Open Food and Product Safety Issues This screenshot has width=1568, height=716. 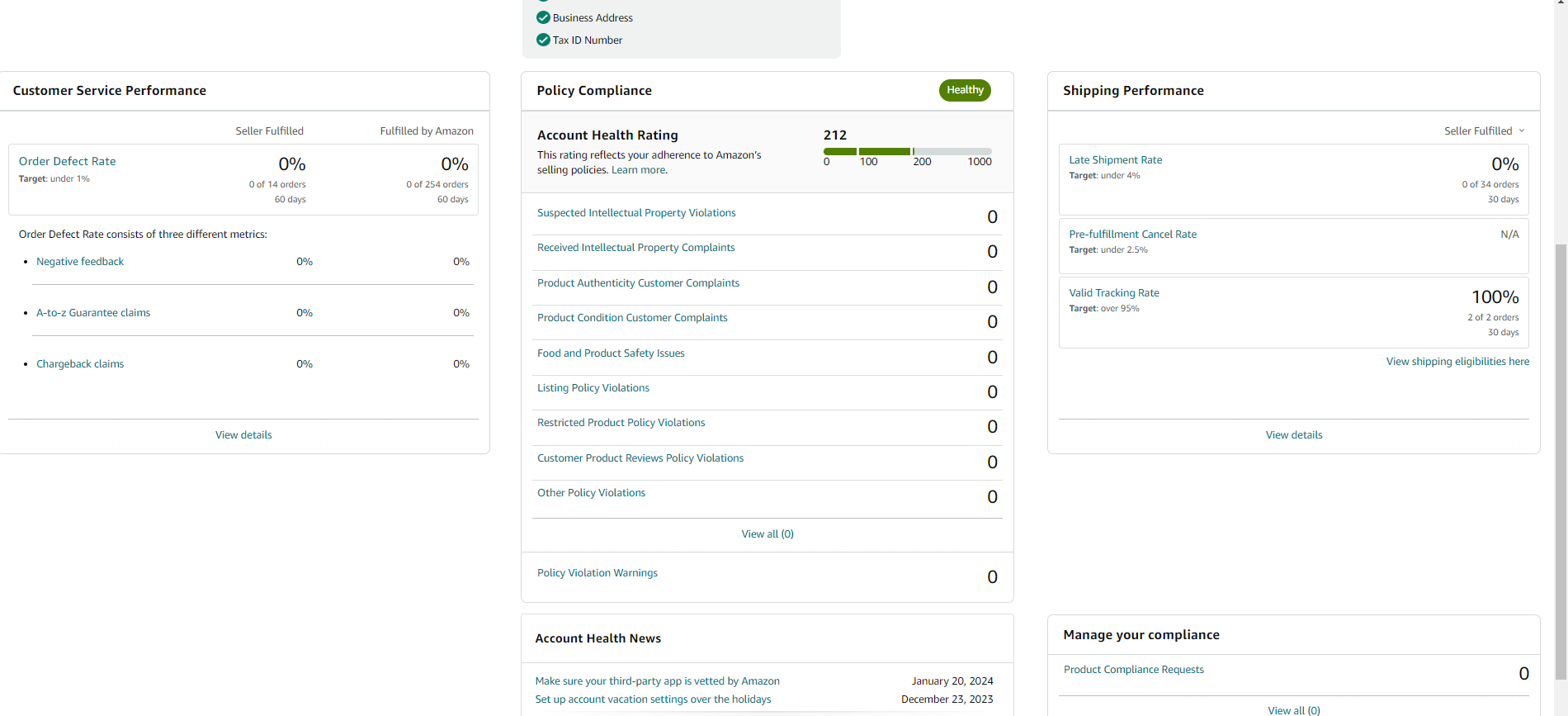(x=611, y=353)
